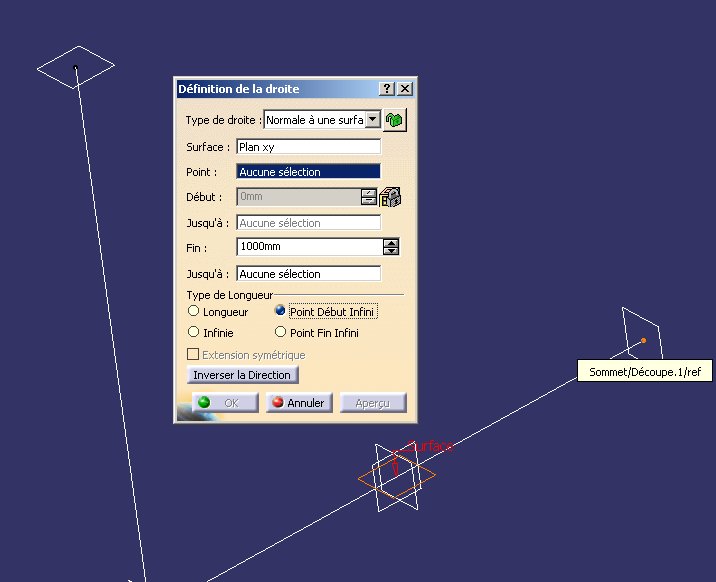Toggle the Extension symétrique checkbox
Screen dimensions: 716x582
point(193,354)
